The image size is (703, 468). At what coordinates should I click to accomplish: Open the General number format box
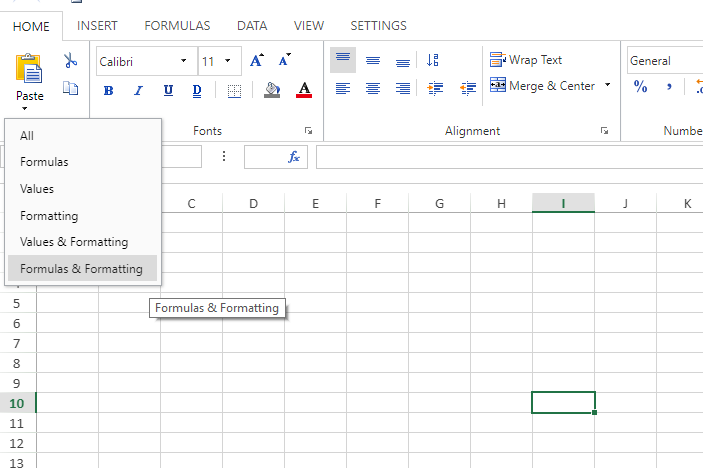click(x=665, y=61)
